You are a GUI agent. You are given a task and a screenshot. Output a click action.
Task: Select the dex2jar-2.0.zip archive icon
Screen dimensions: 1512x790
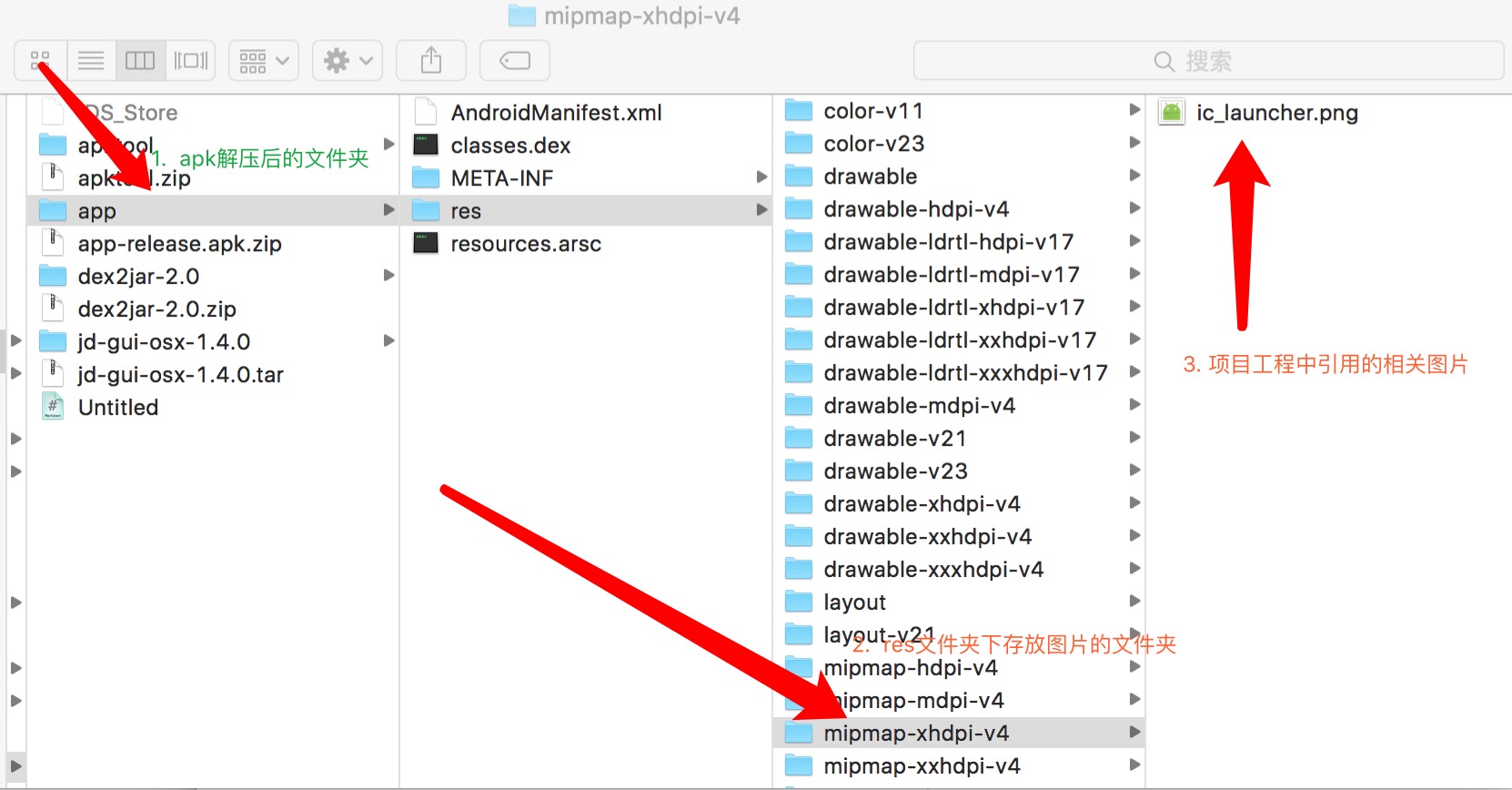[53, 309]
